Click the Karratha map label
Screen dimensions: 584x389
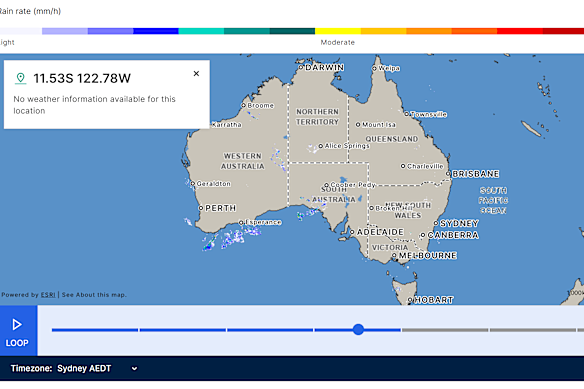pos(226,124)
